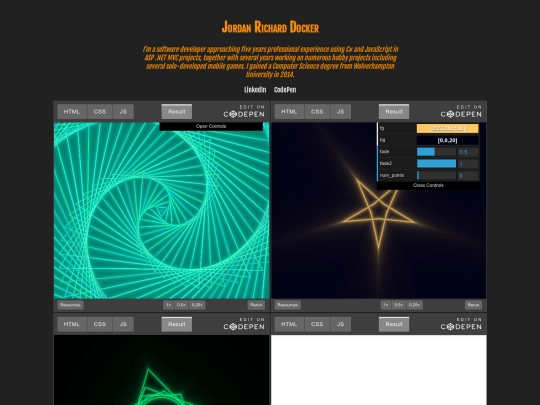
Task: Set 0.5× zoom under star pen
Action: point(399,305)
